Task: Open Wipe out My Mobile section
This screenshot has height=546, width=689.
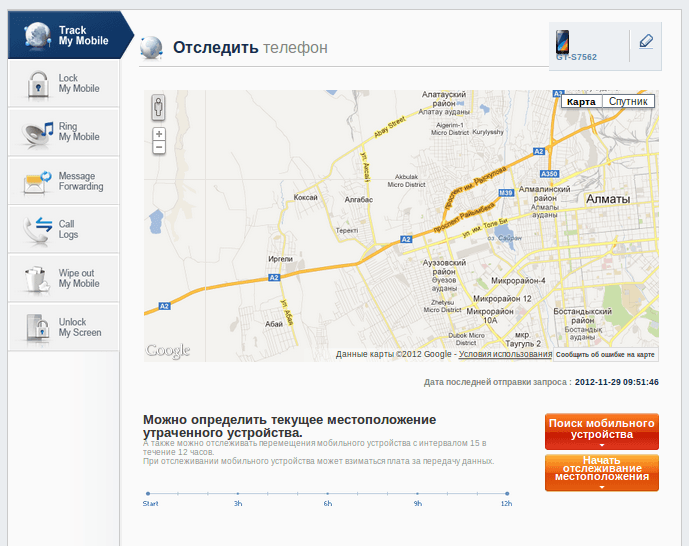Action: pyautogui.click(x=63, y=278)
